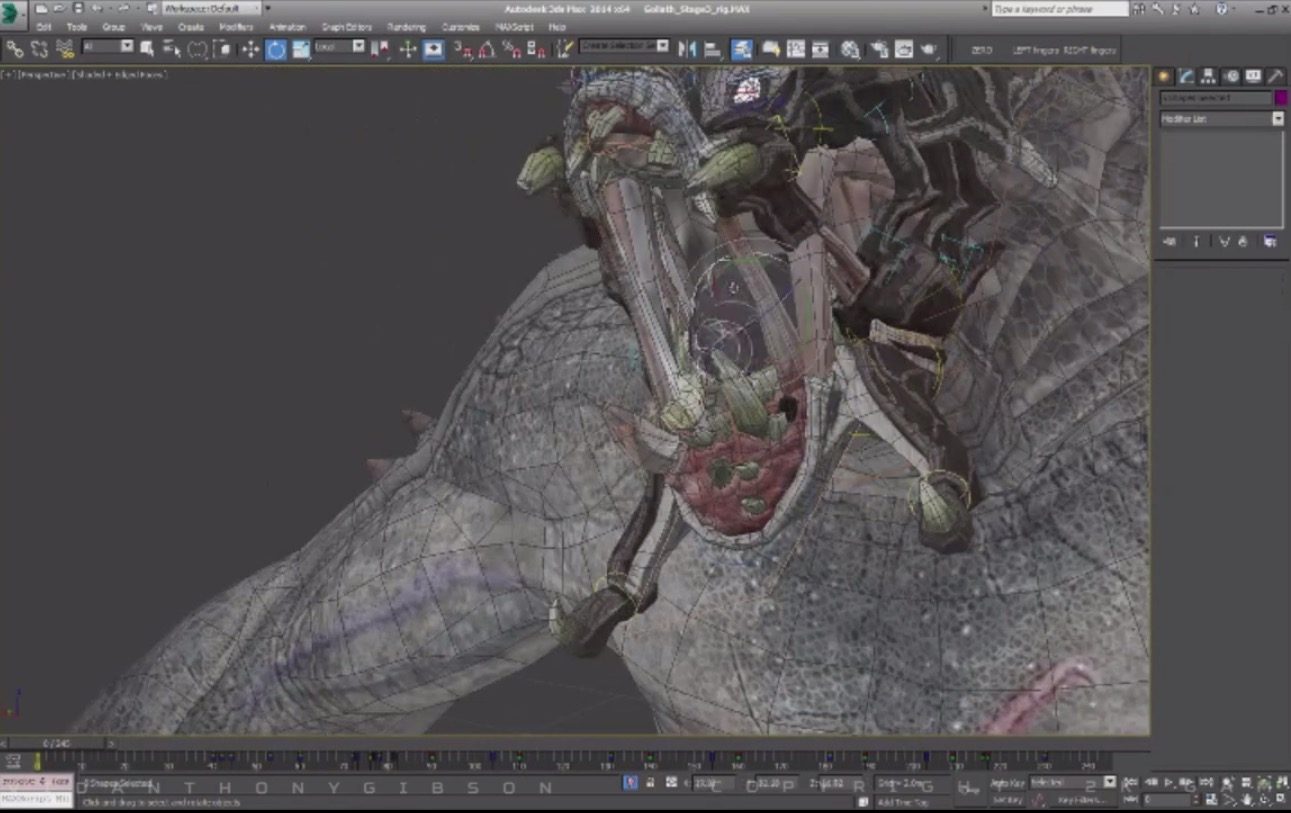The height and width of the screenshot is (813, 1291).
Task: Open the Modifiers menu
Action: click(x=236, y=27)
